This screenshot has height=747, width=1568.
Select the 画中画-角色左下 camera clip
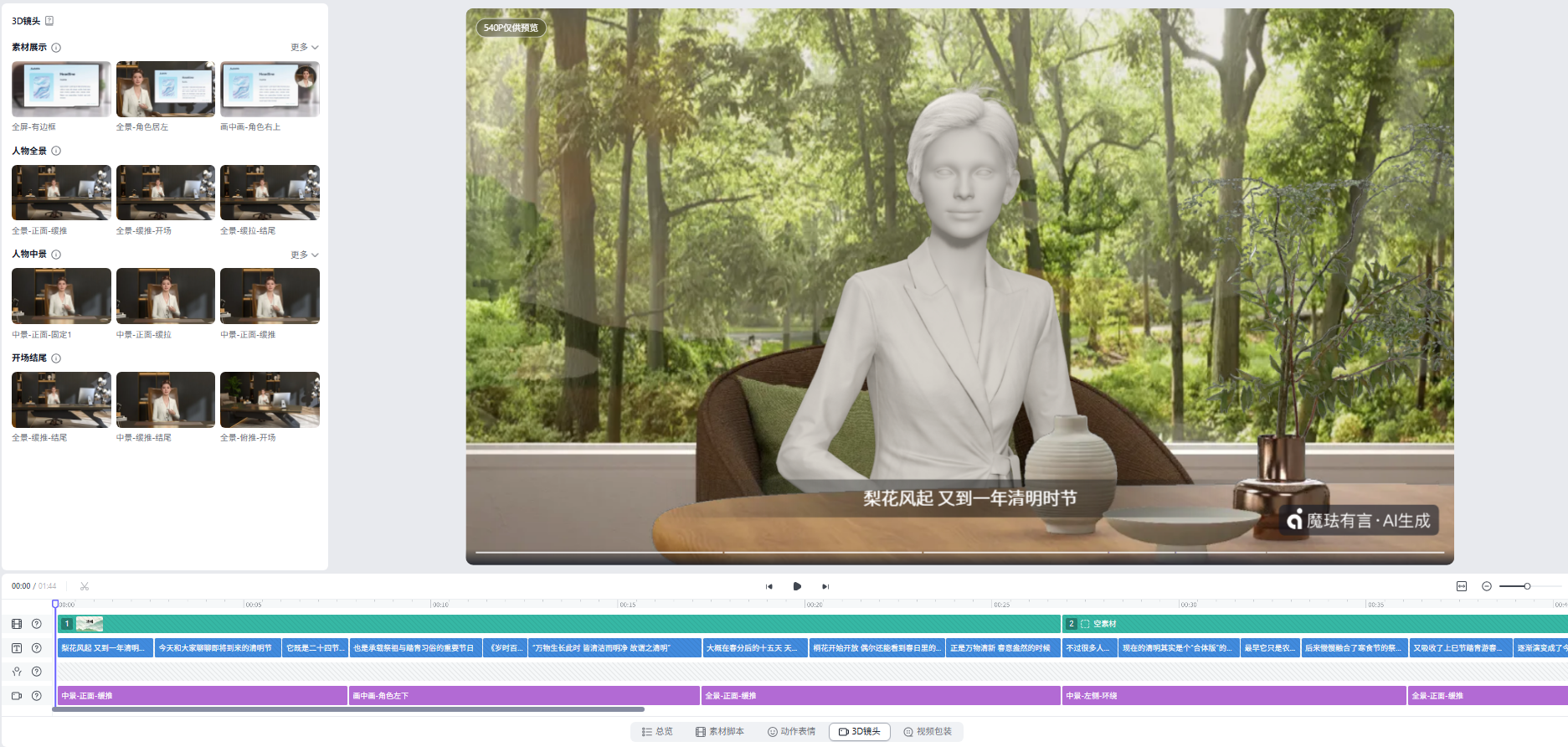point(525,696)
